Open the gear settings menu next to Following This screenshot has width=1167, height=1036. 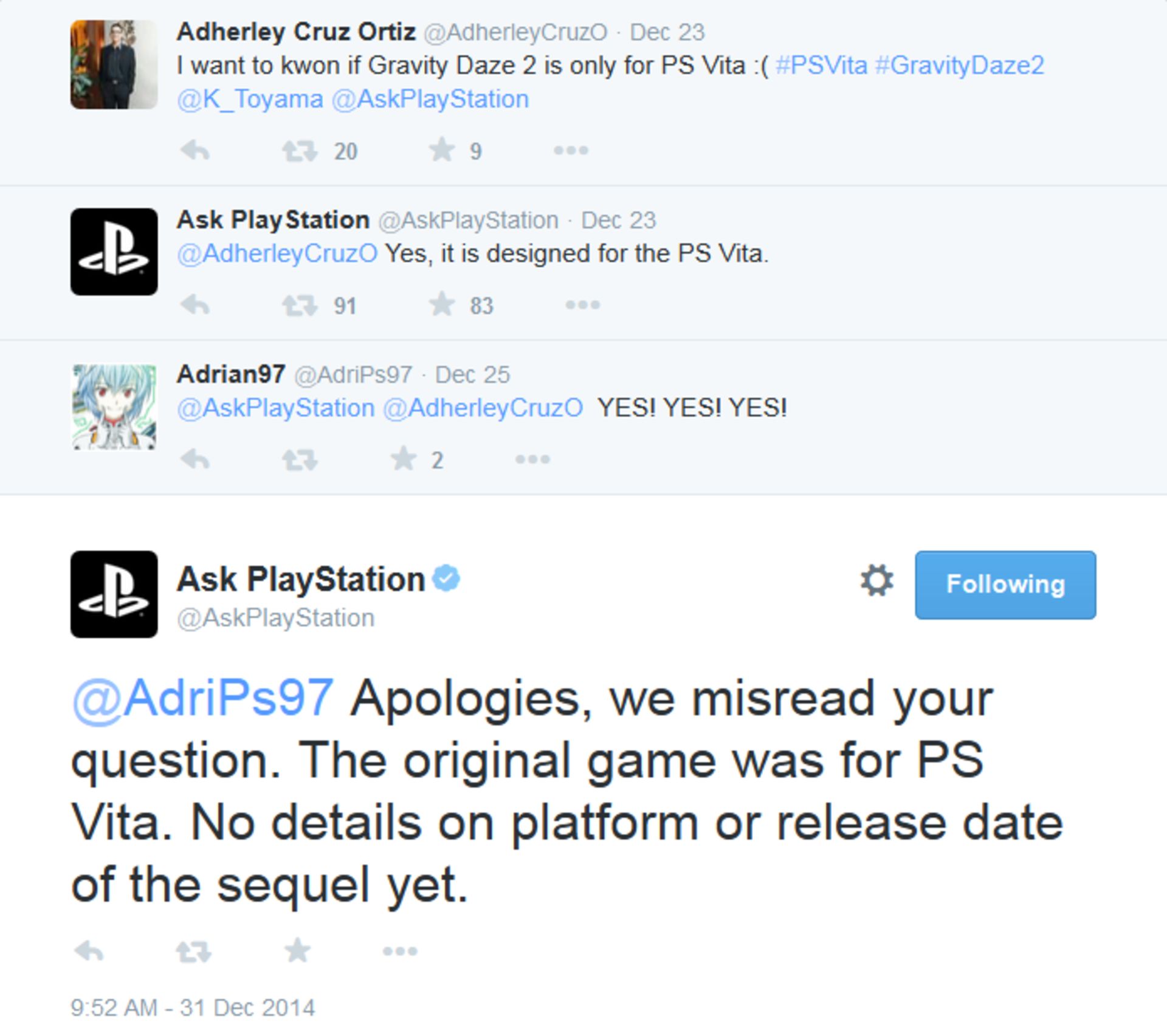click(877, 580)
